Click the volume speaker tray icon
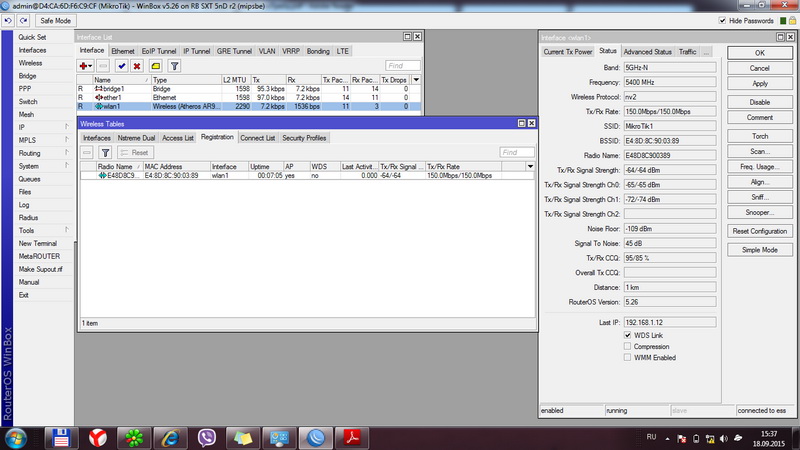Screen dimensions: 800x450 [723, 439]
